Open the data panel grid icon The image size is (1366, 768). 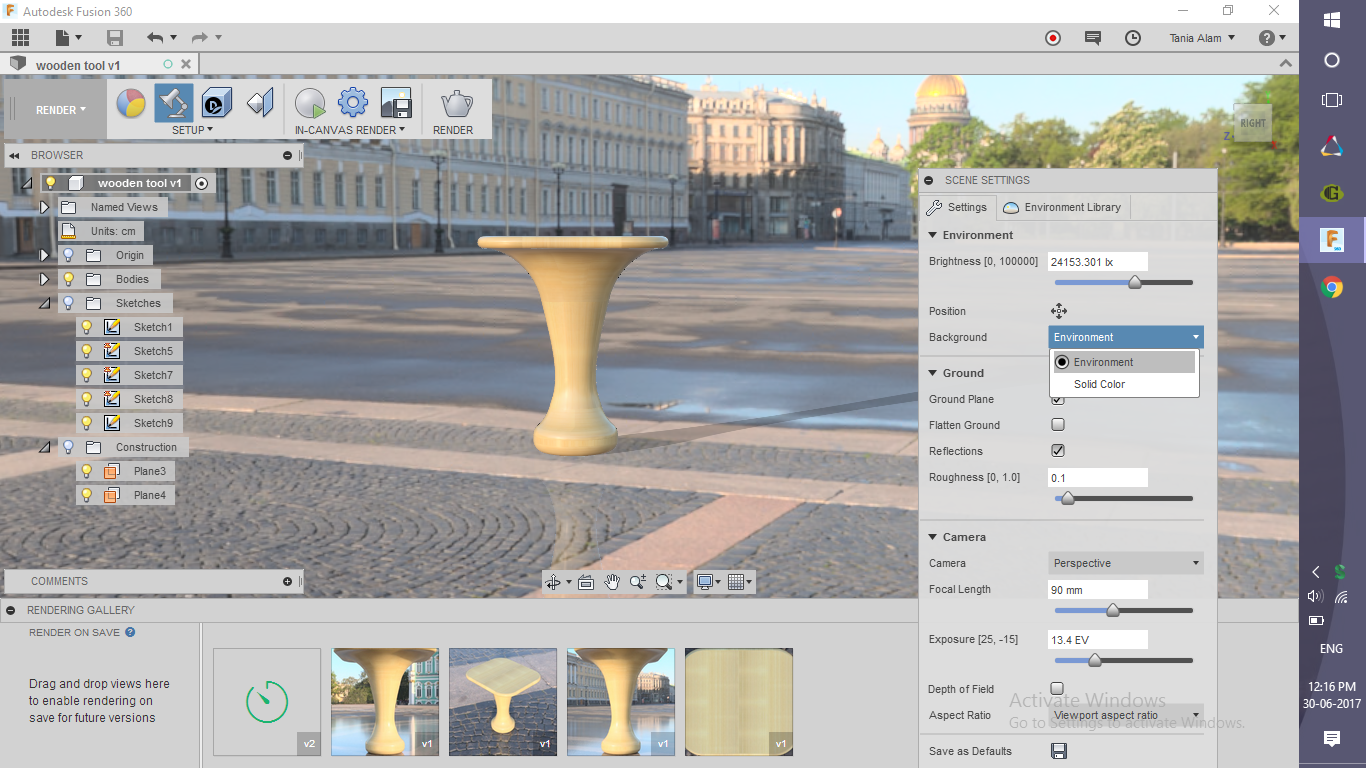click(20, 38)
